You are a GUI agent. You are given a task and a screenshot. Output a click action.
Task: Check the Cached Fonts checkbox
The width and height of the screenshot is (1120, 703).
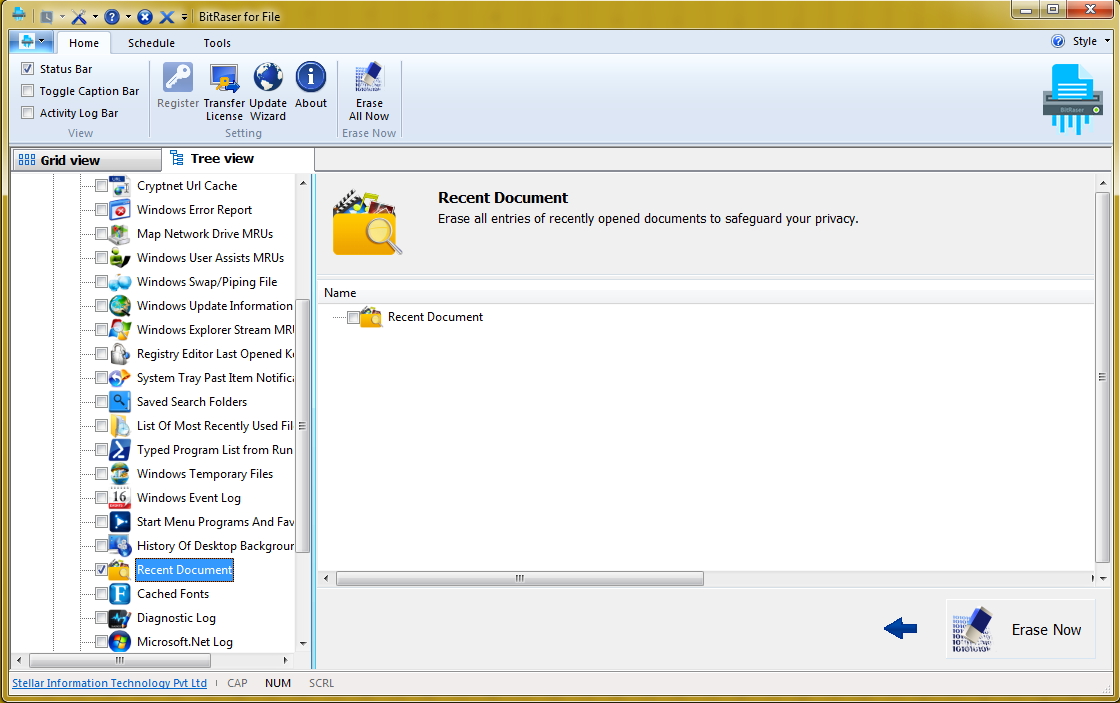click(101, 594)
